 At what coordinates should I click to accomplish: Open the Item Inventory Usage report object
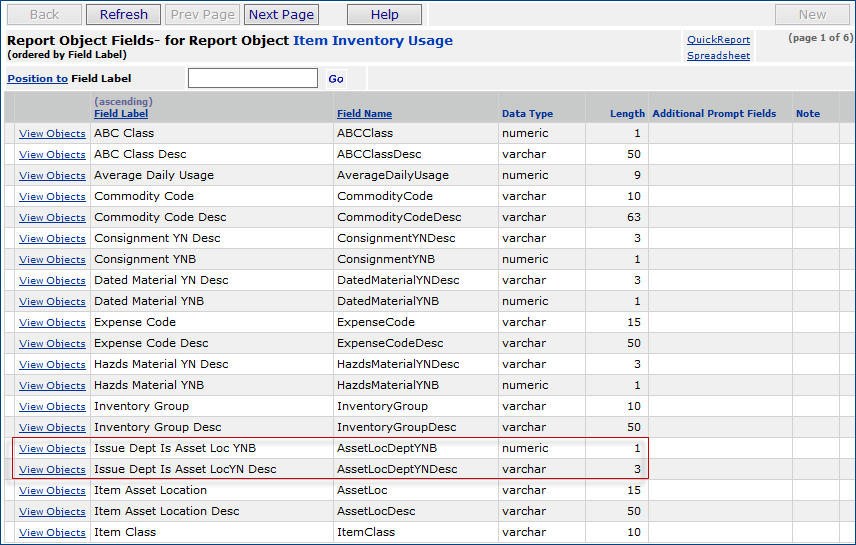tap(372, 41)
